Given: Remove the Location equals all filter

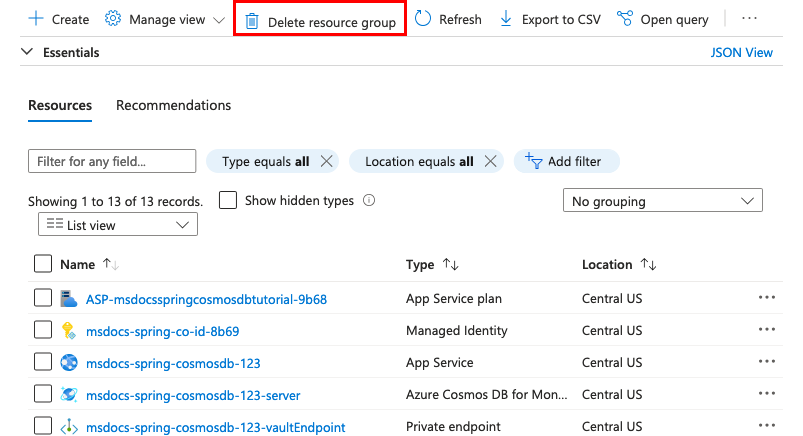Looking at the screenshot, I should tap(490, 161).
